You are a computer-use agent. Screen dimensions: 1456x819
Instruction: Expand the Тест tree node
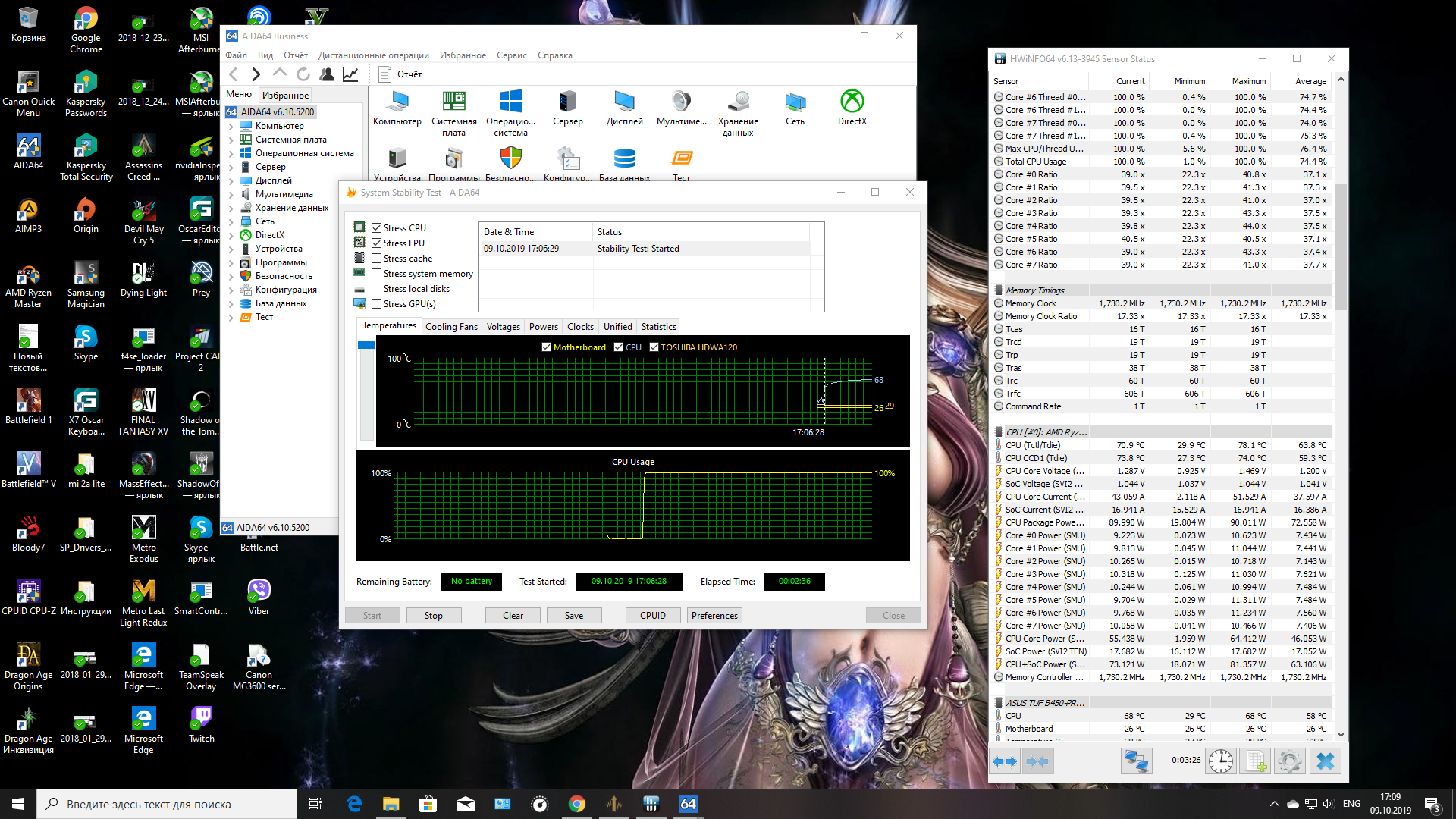click(231, 318)
